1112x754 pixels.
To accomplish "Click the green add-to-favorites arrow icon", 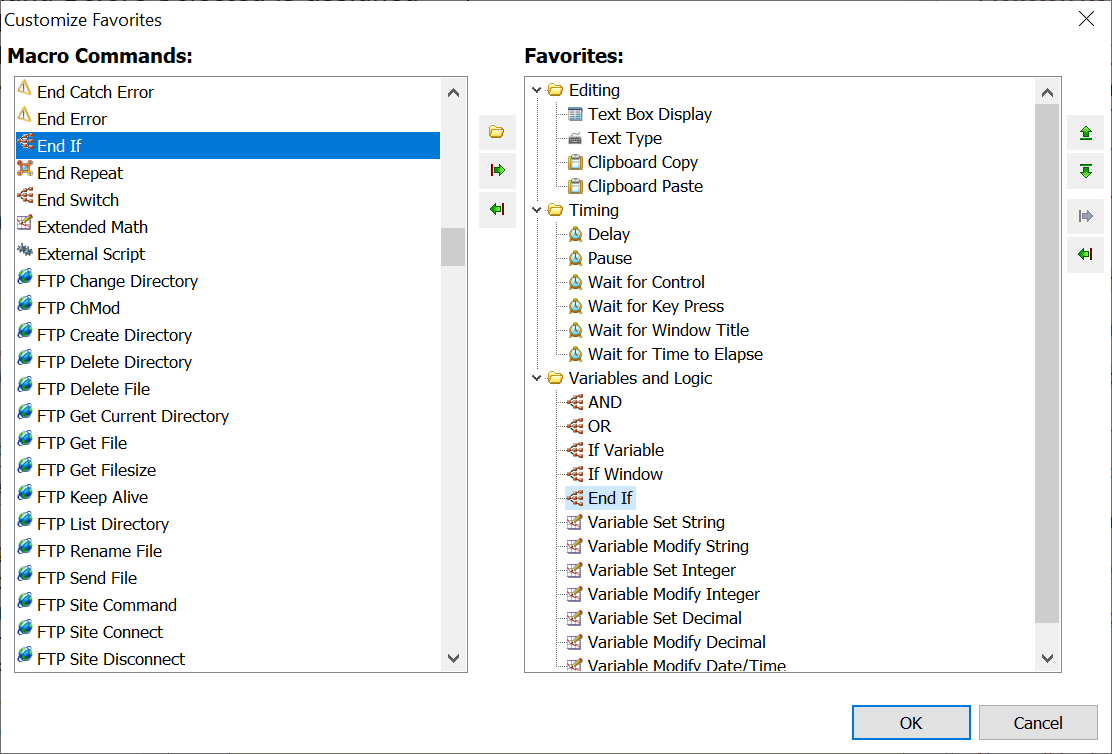I will [x=497, y=171].
